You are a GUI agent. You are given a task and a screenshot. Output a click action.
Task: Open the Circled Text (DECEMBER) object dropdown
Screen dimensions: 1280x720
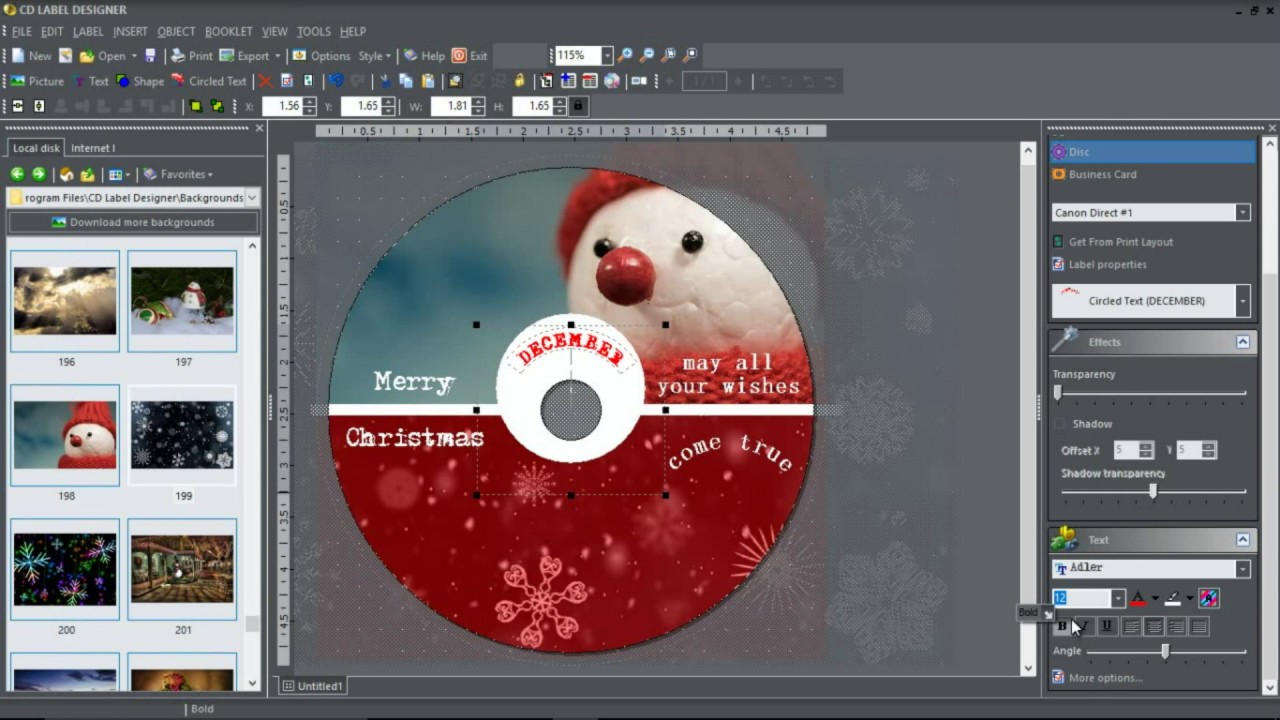(1243, 301)
